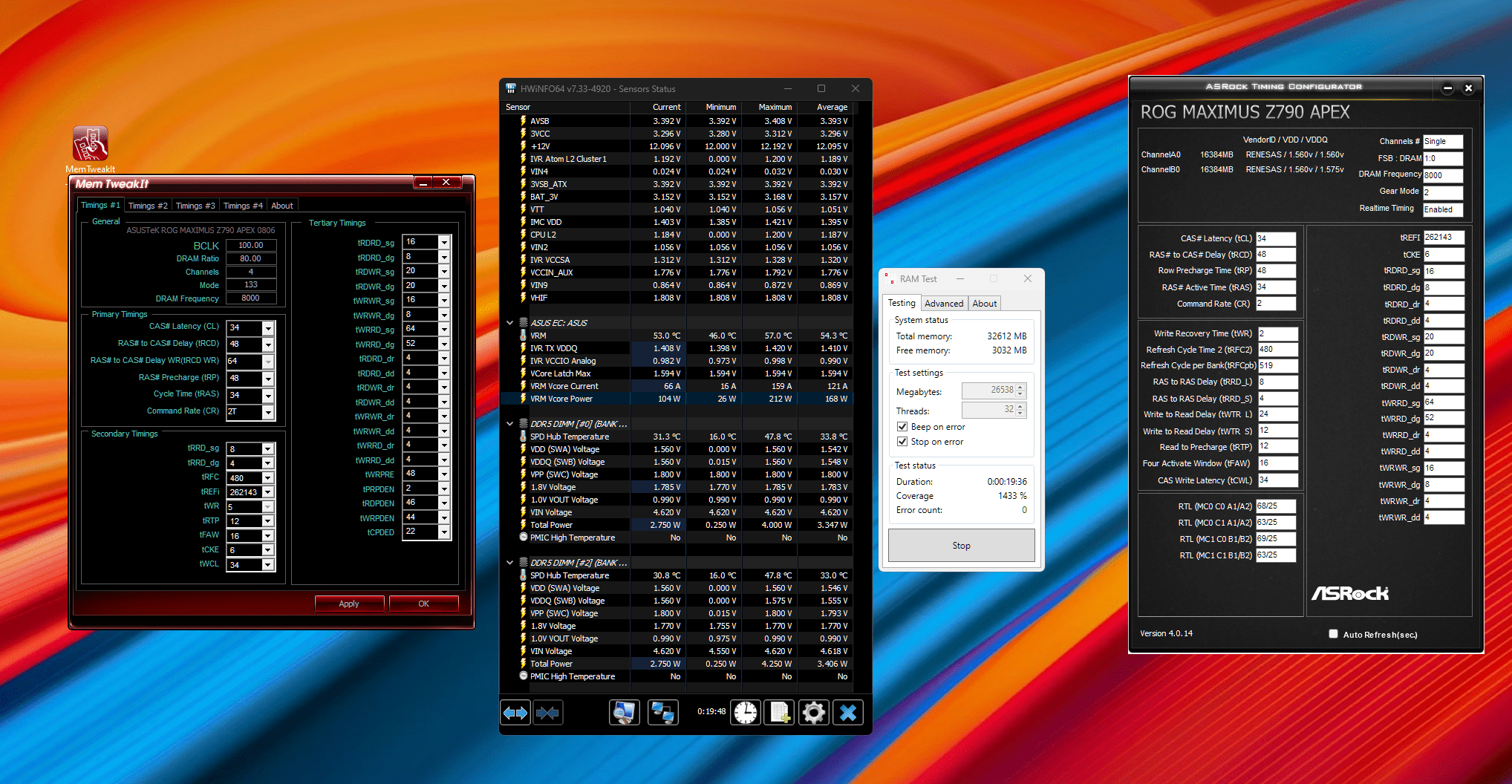
Task: Click the Apply button in MemTweakIt
Action: pyautogui.click(x=349, y=604)
